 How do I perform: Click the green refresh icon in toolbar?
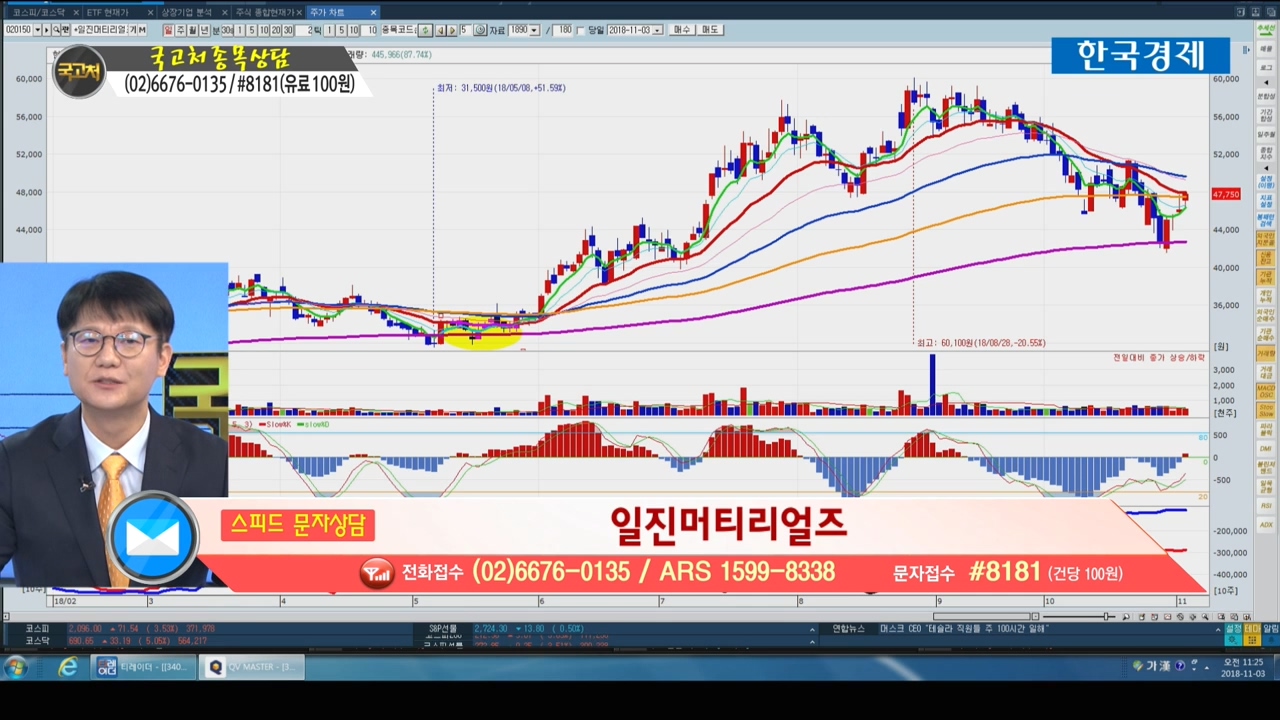click(425, 30)
